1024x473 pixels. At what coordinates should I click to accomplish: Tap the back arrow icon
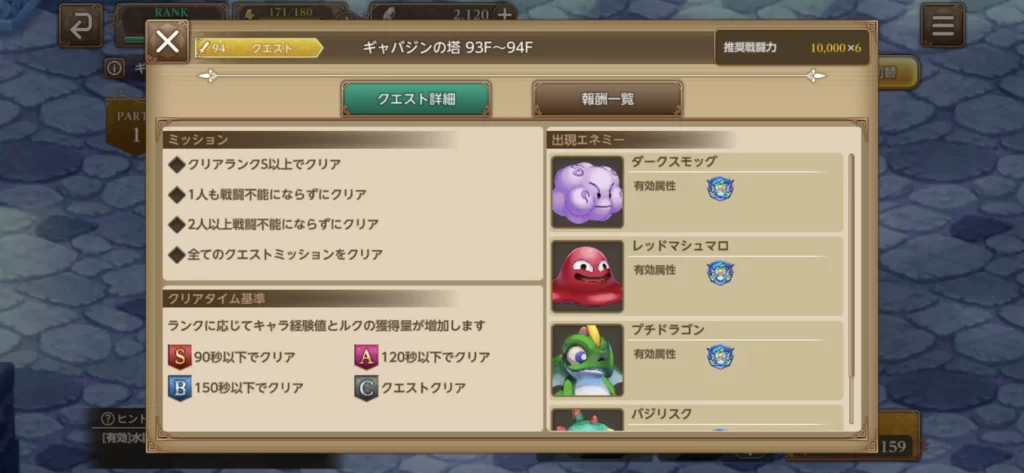click(x=80, y=26)
